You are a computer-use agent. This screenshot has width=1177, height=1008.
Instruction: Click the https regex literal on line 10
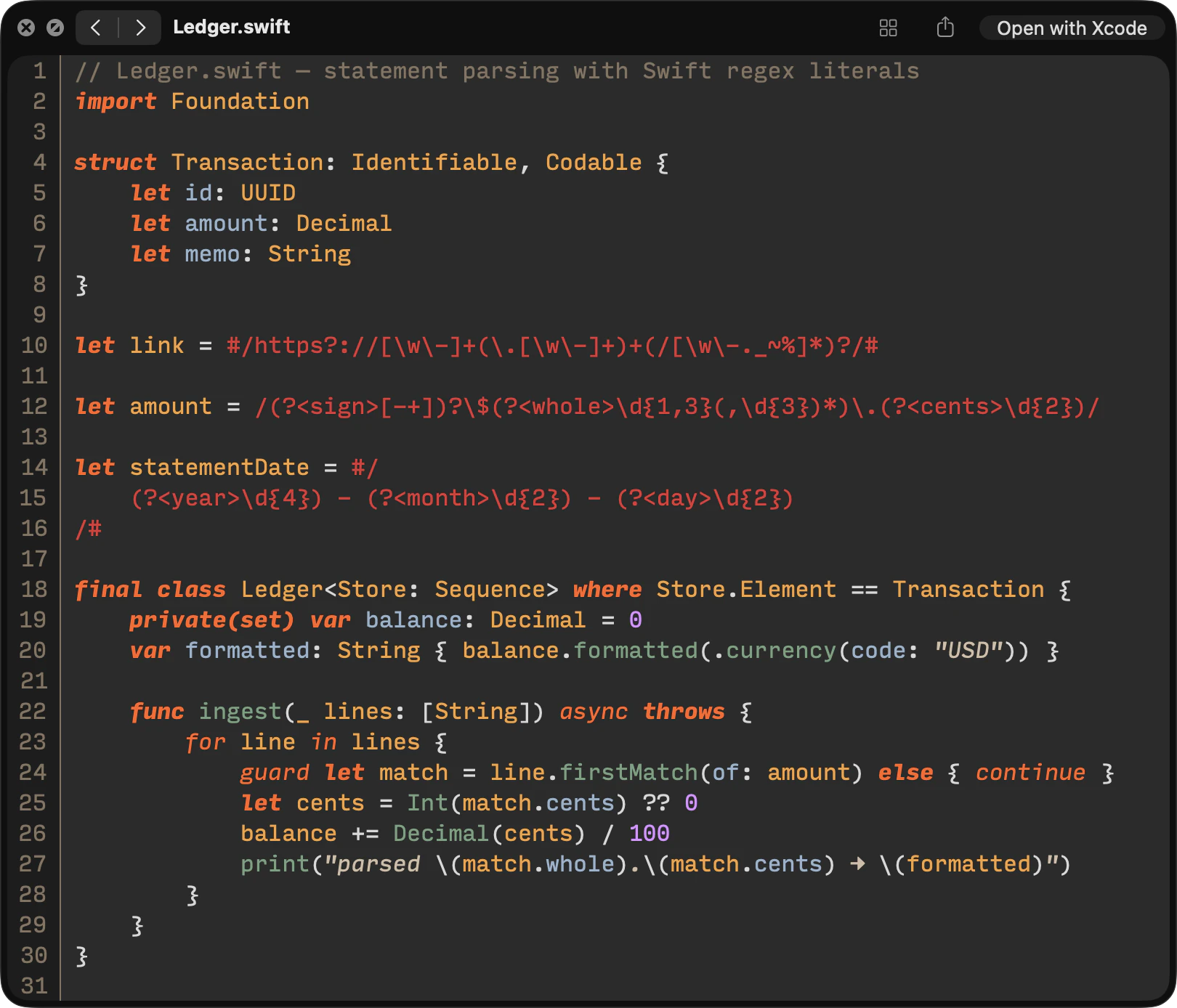tap(552, 346)
